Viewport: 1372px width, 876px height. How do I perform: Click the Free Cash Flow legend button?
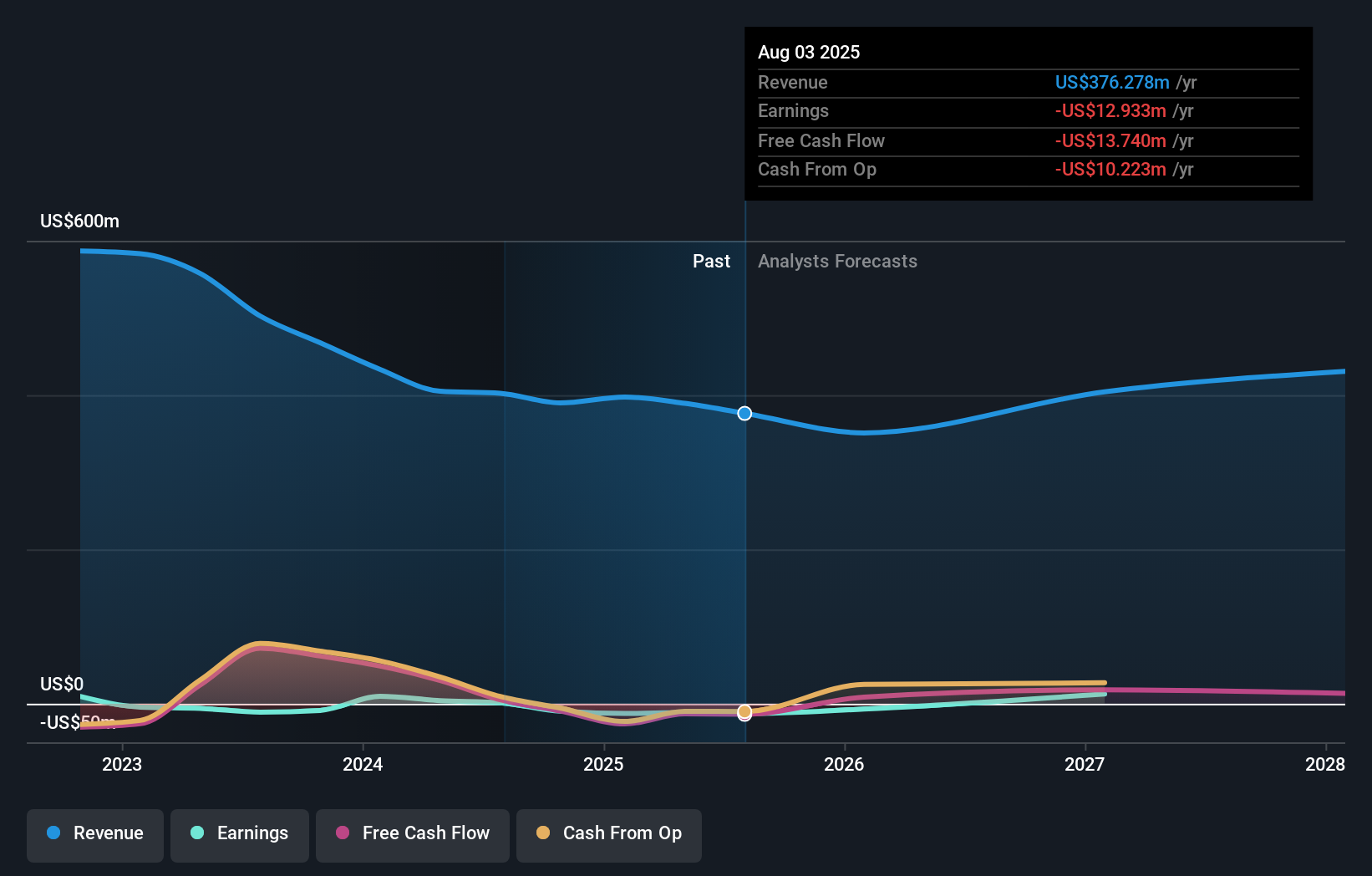(412, 833)
